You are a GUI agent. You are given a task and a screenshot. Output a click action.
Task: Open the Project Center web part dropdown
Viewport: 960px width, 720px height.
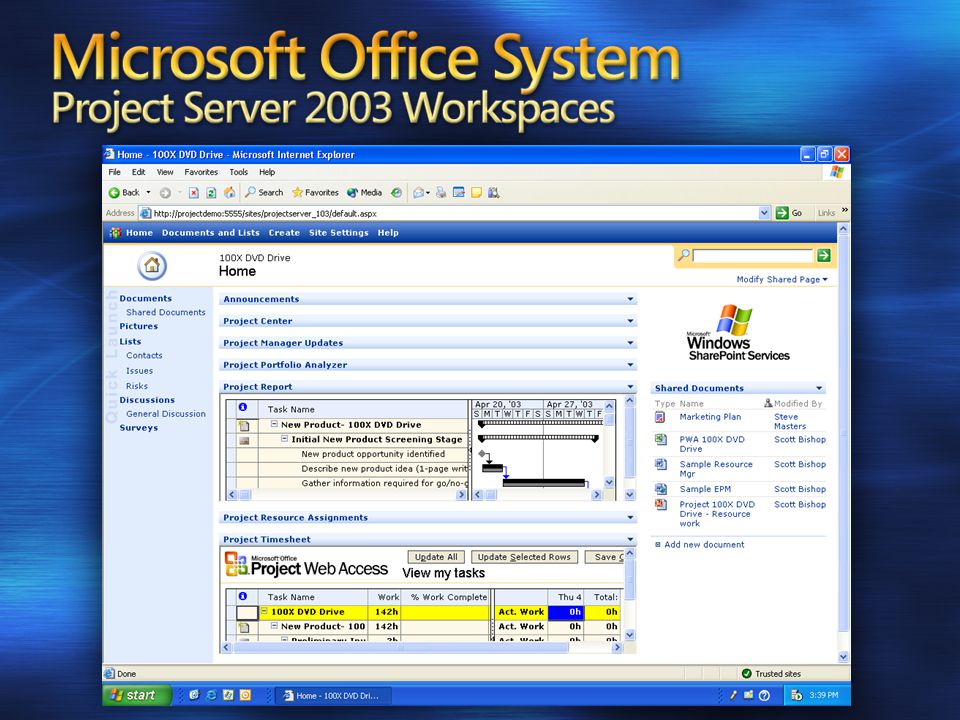[x=630, y=321]
